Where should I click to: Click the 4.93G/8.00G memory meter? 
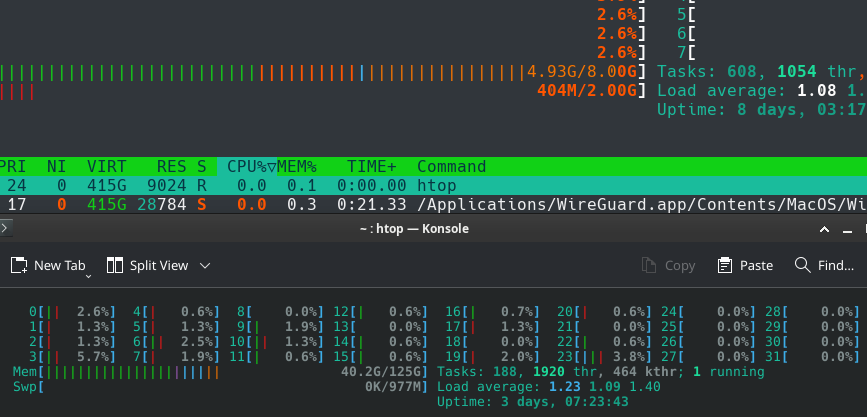point(323,72)
